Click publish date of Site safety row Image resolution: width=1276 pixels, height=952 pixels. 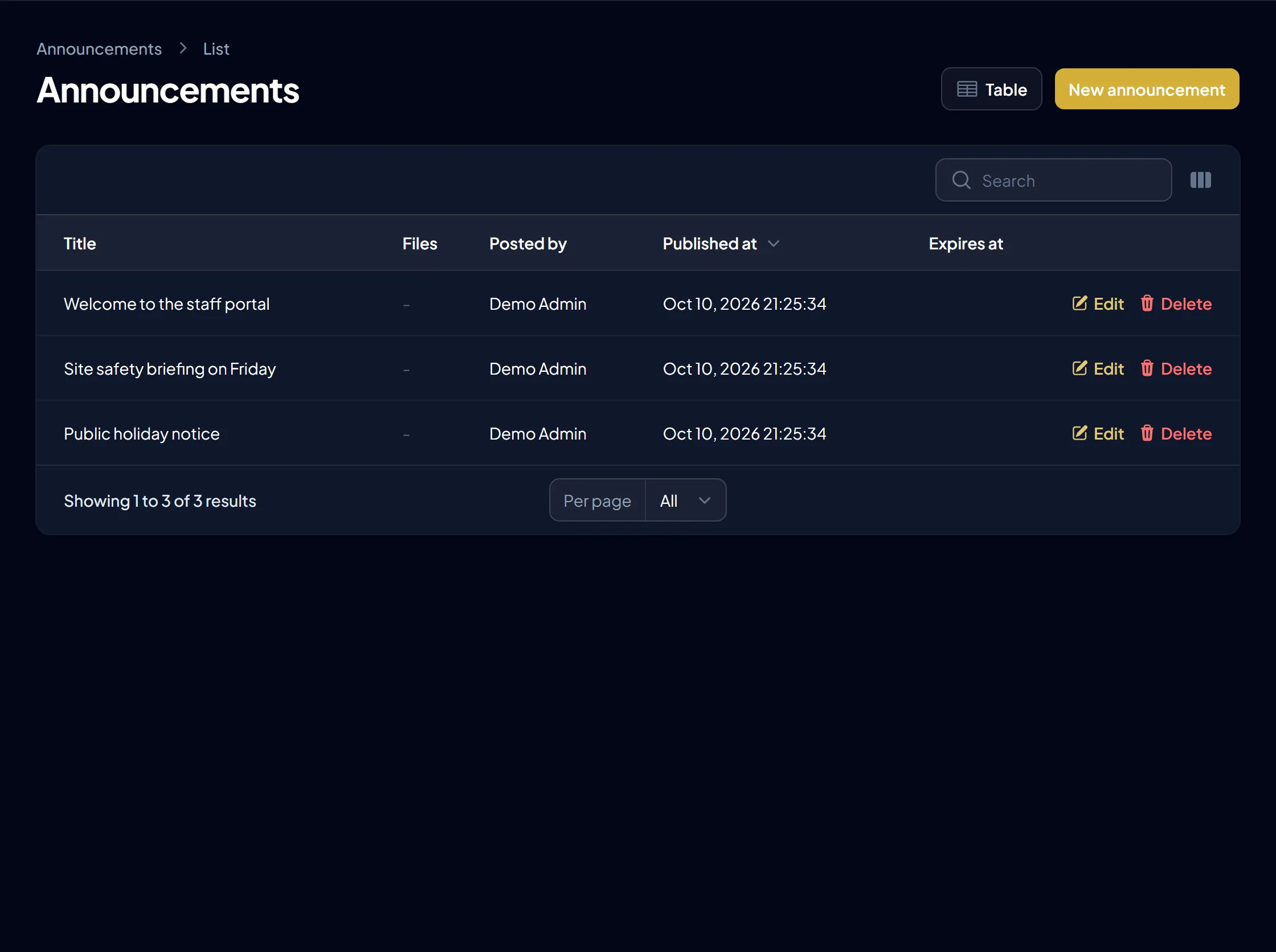(x=745, y=369)
